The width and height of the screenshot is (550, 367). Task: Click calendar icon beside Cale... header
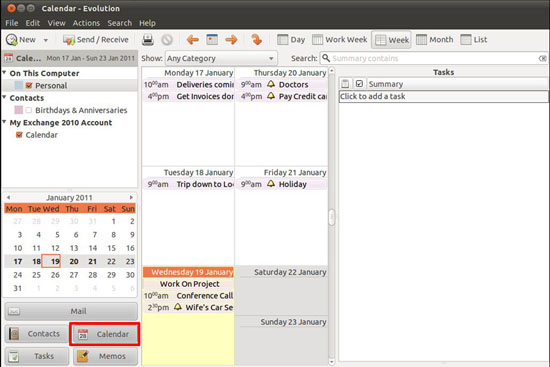9,58
